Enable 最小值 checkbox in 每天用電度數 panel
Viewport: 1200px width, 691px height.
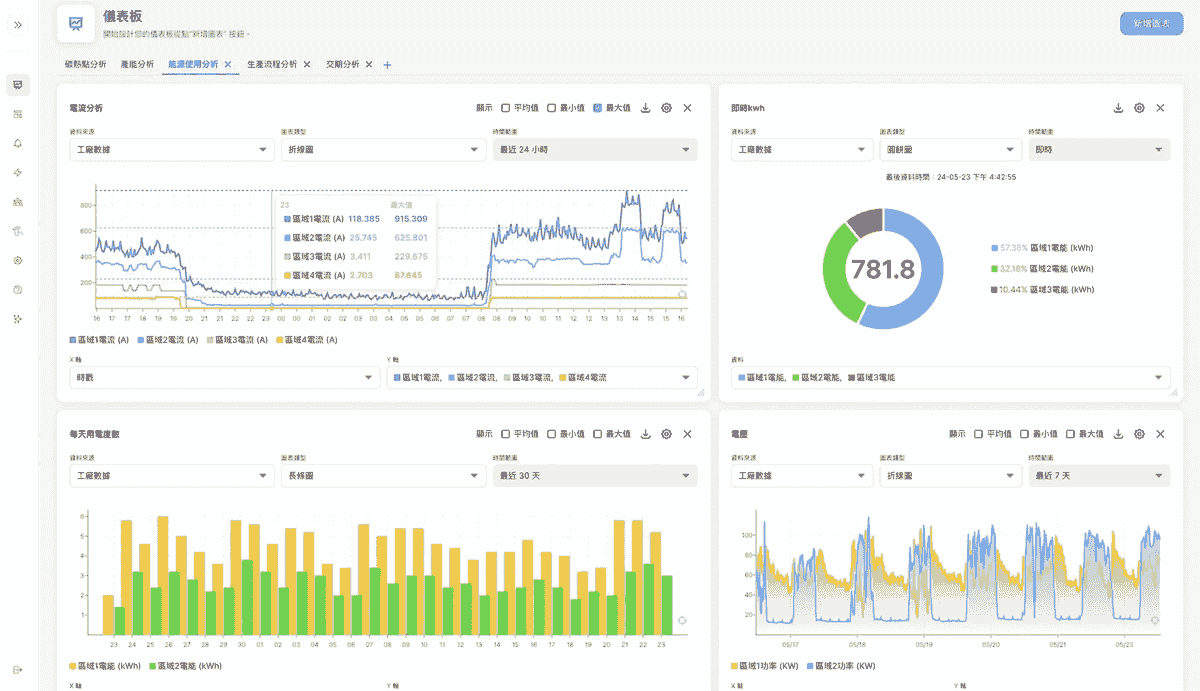click(552, 434)
